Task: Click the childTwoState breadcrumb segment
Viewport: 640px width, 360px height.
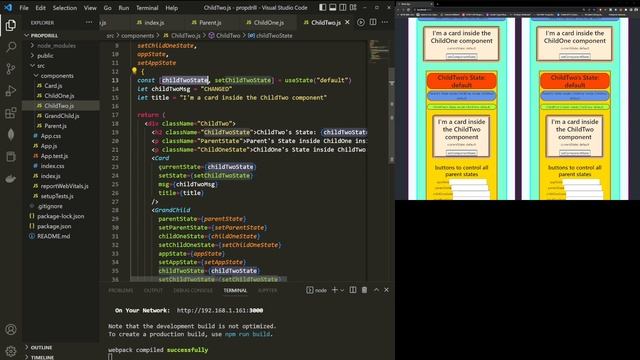Action: [274, 36]
